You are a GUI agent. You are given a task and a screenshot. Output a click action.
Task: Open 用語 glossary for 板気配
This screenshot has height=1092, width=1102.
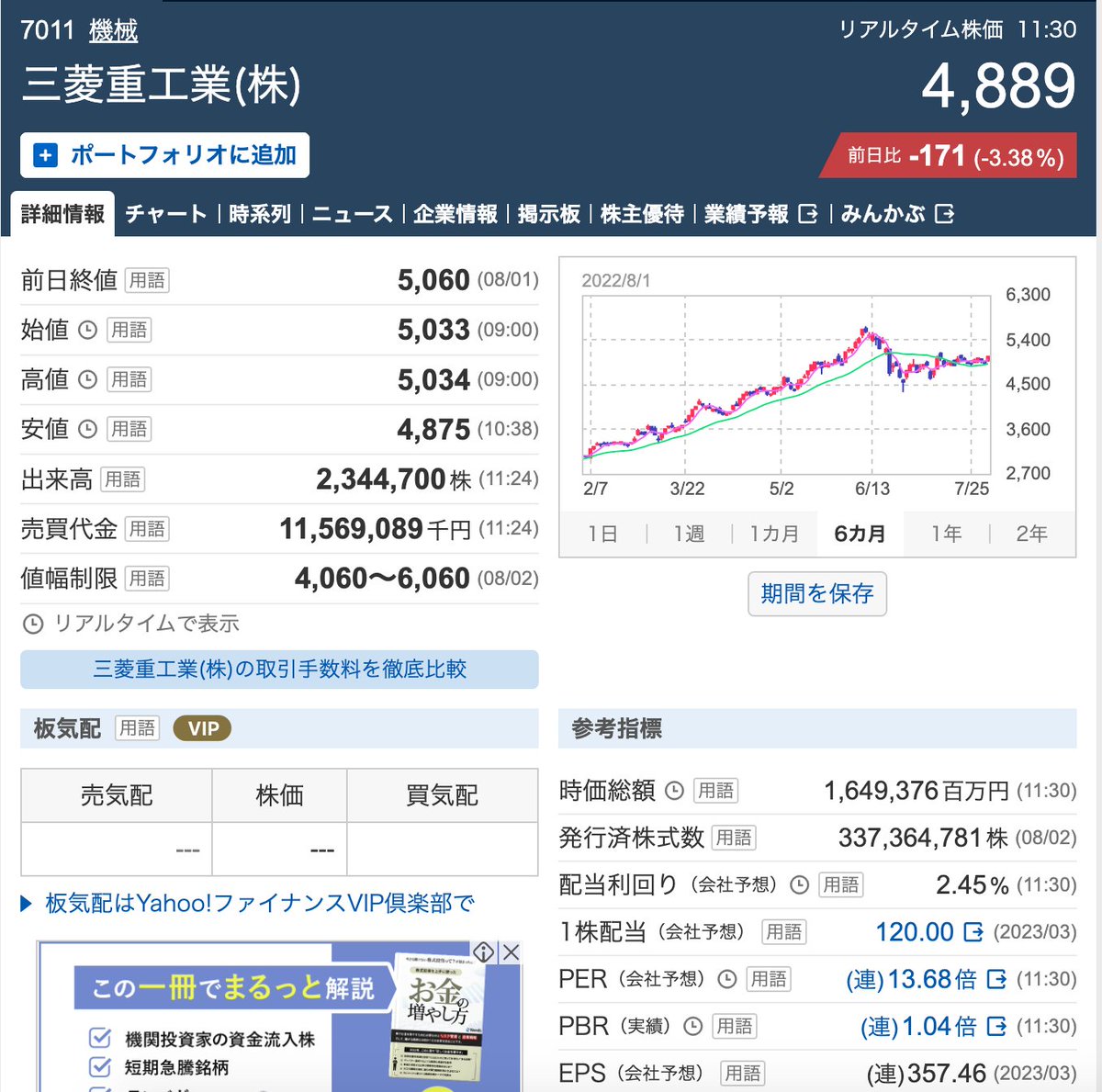tap(137, 729)
